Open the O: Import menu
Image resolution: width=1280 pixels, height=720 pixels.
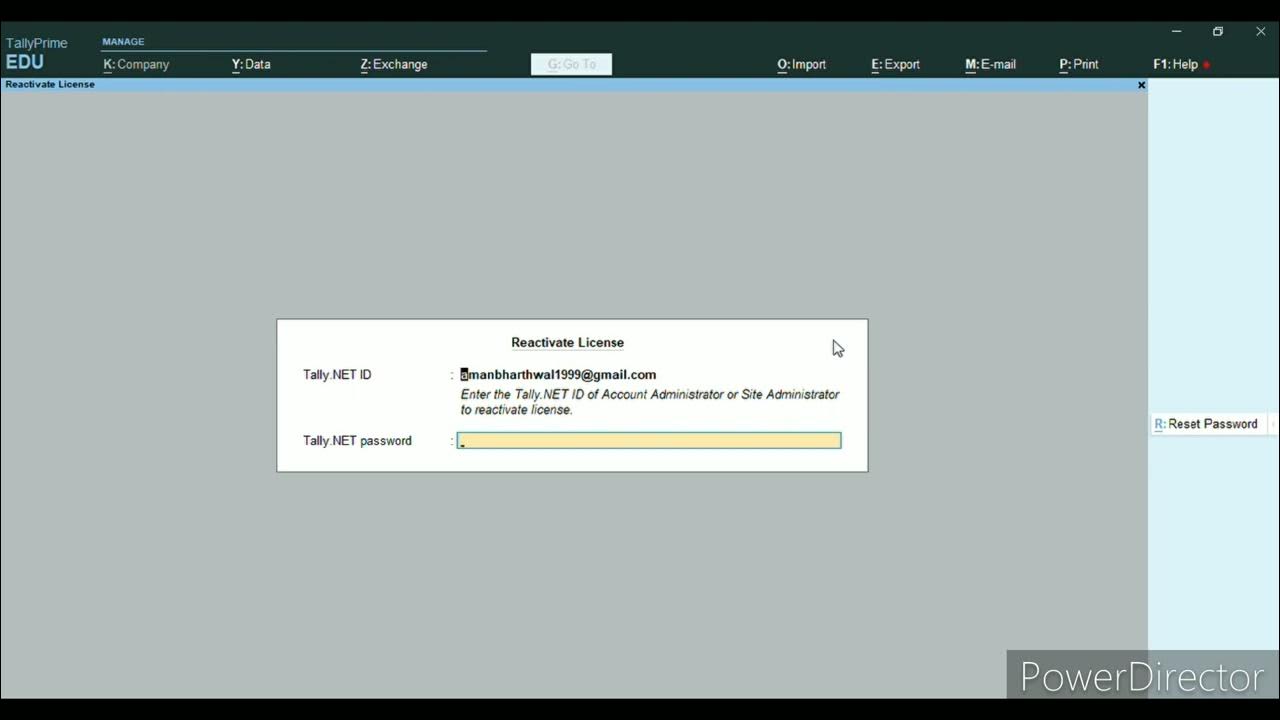(x=801, y=64)
